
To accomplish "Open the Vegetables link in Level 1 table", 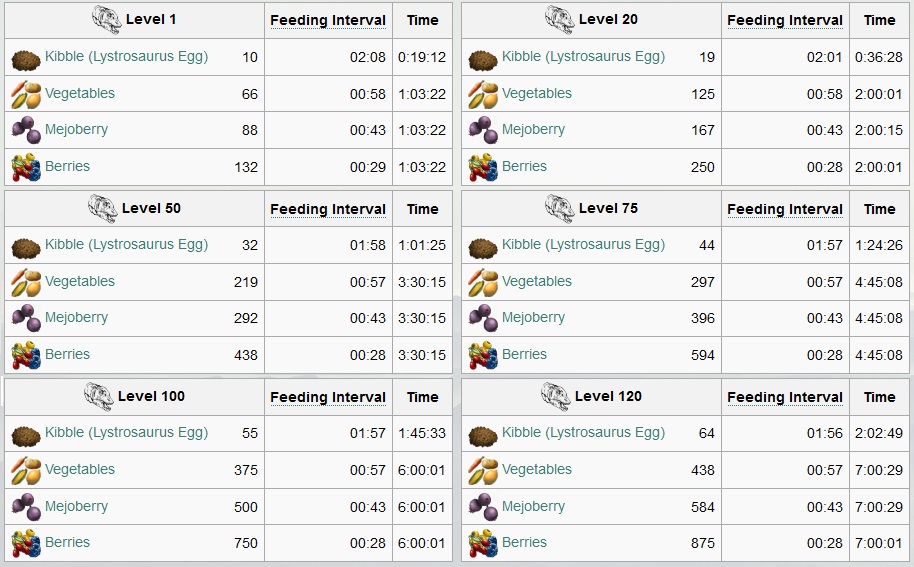I will [80, 93].
